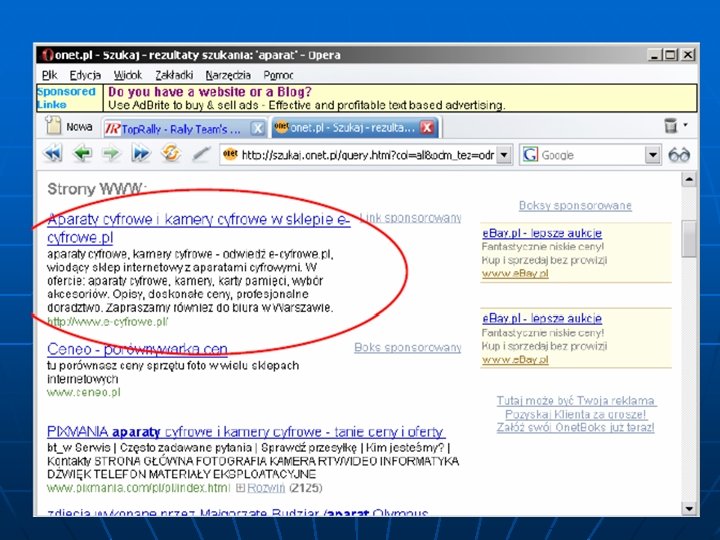The width and height of the screenshot is (720, 540).
Task: Close the TopRally tab
Action: (258, 128)
